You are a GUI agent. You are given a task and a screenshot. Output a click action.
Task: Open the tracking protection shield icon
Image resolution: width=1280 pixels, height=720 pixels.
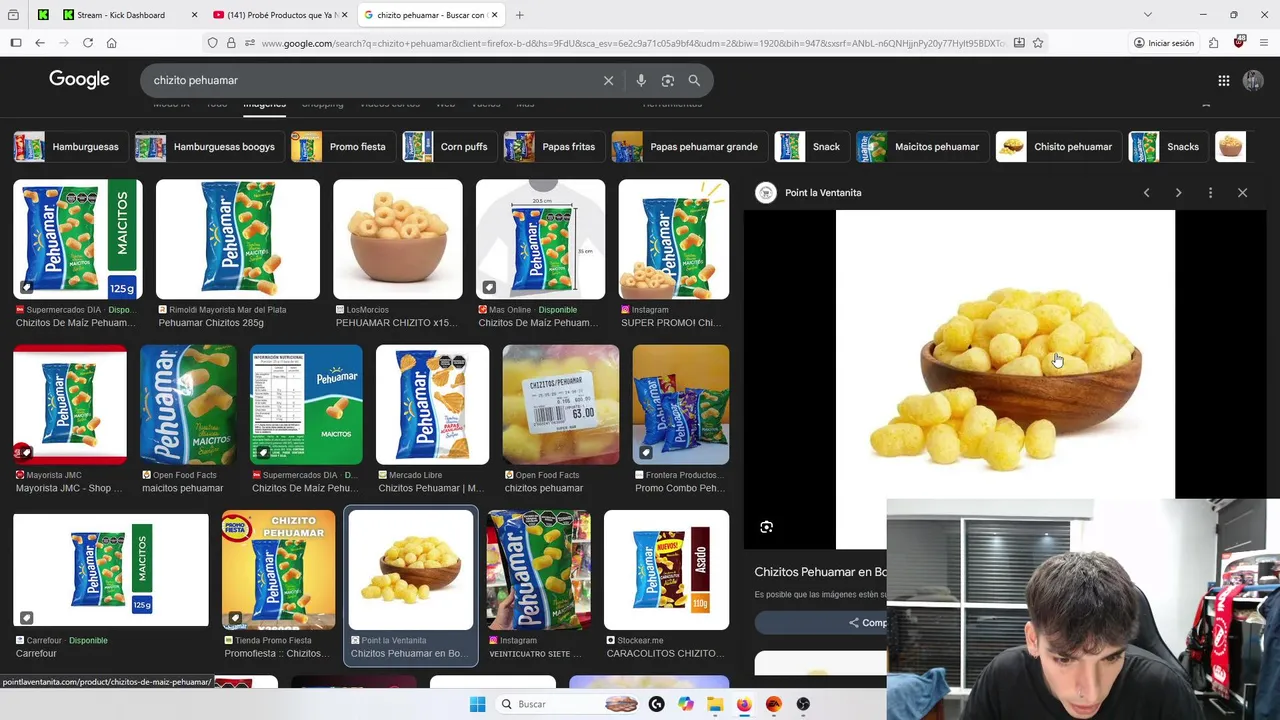click(x=212, y=43)
